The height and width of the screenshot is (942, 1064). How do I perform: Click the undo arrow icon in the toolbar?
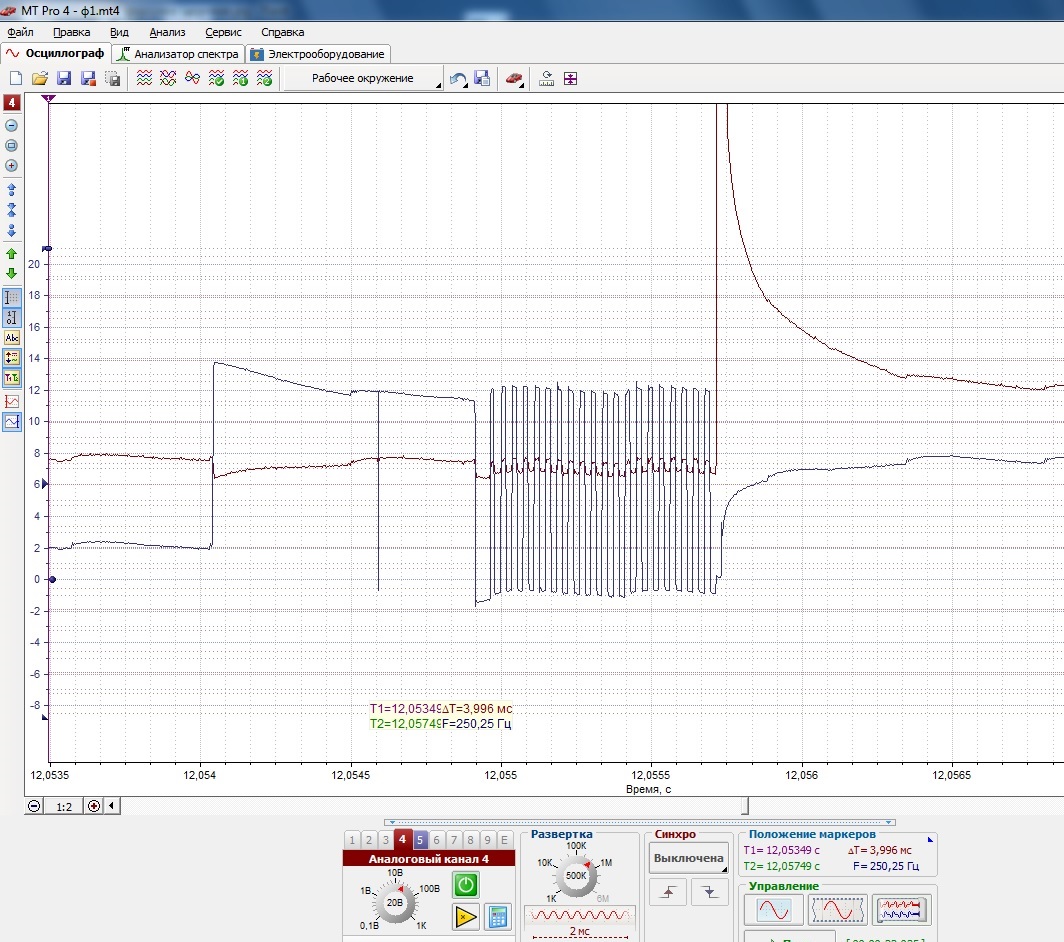click(458, 79)
